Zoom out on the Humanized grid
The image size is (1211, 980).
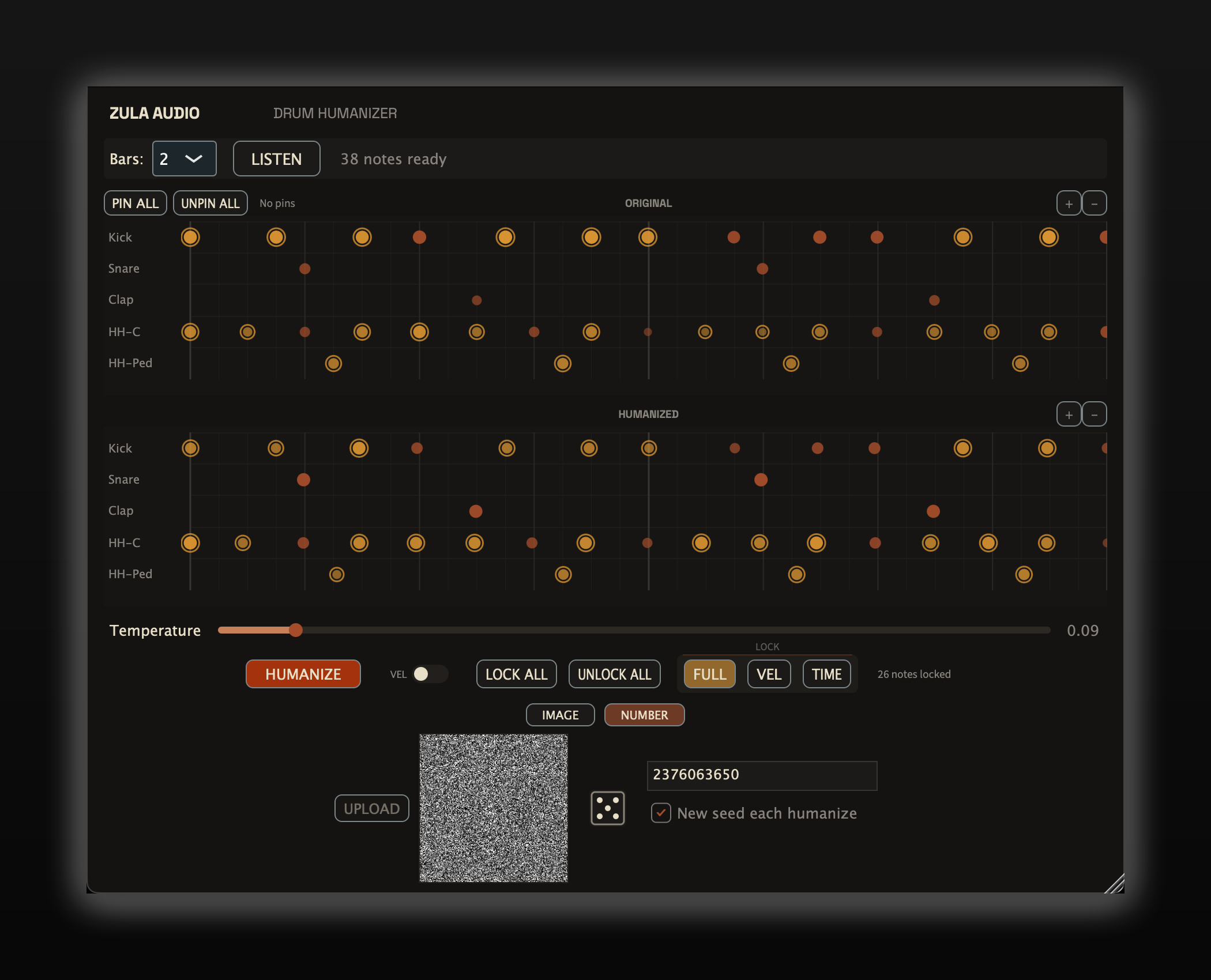click(x=1094, y=414)
